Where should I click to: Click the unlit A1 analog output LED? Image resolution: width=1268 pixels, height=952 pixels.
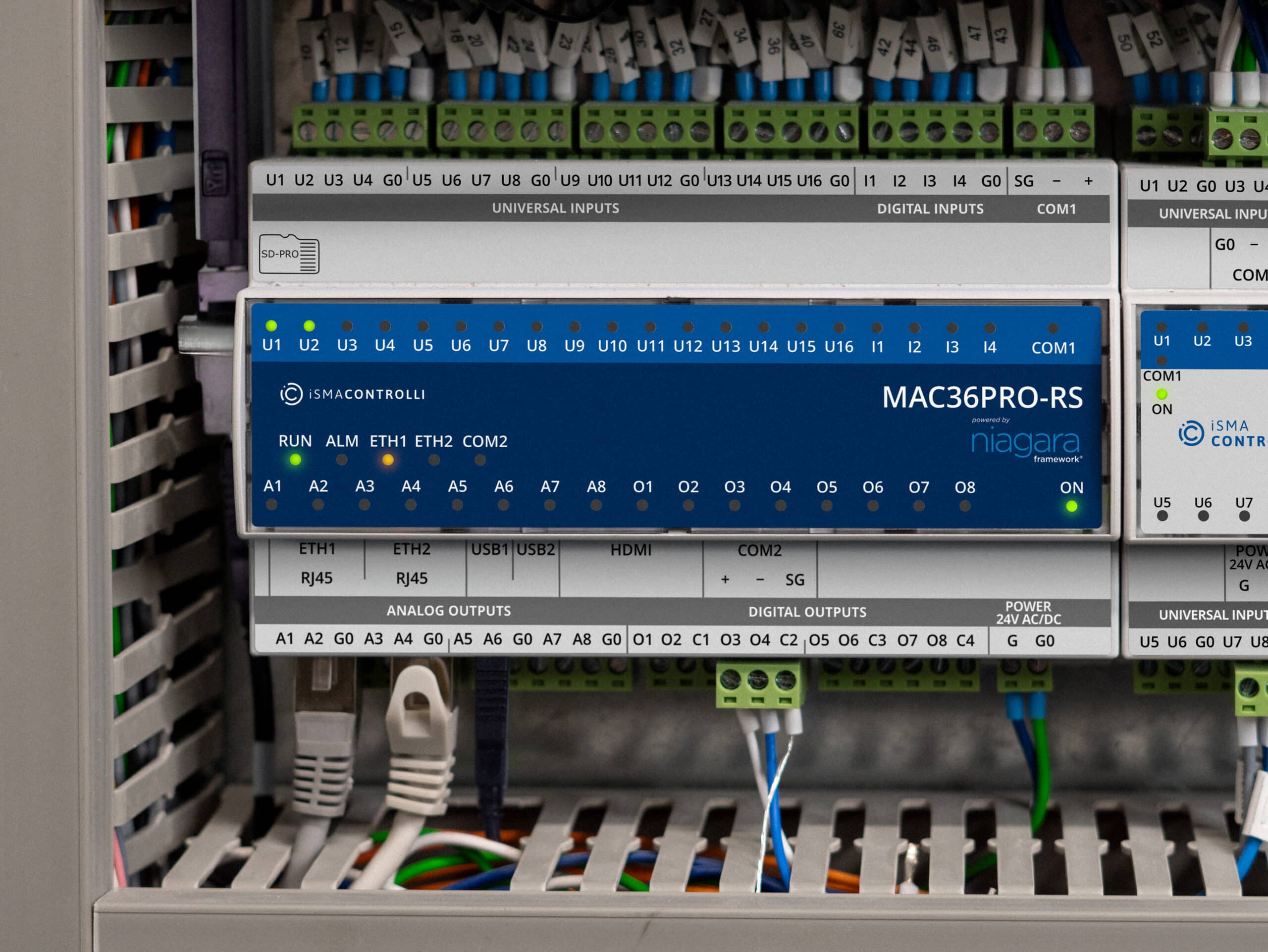pos(272,505)
